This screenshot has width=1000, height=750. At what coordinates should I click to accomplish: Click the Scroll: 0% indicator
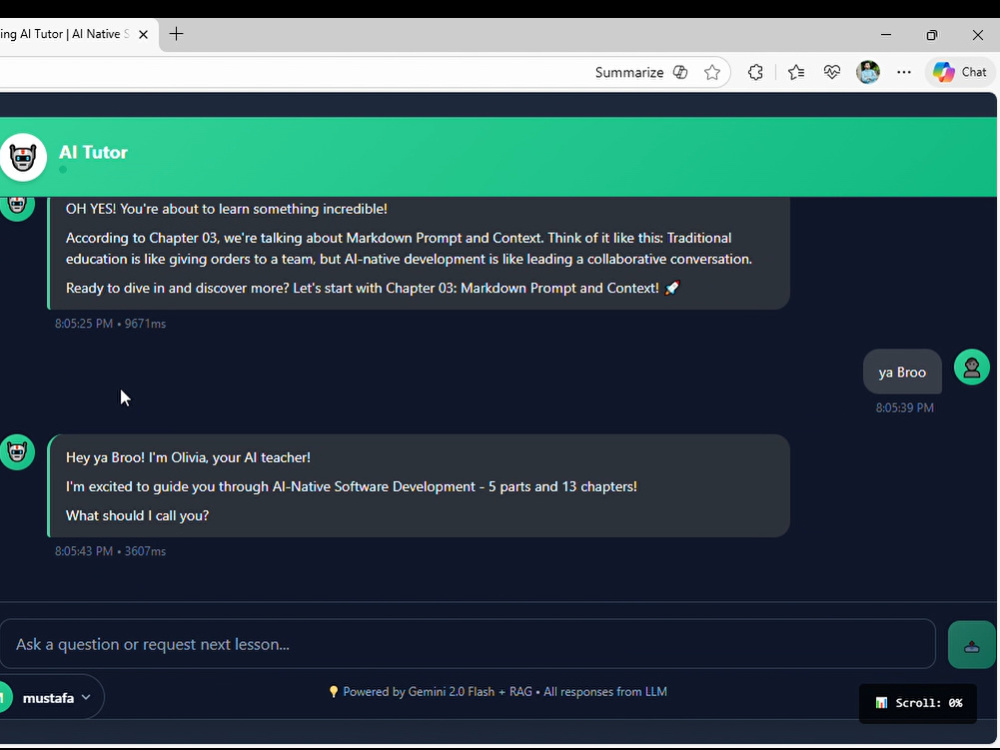tap(918, 703)
